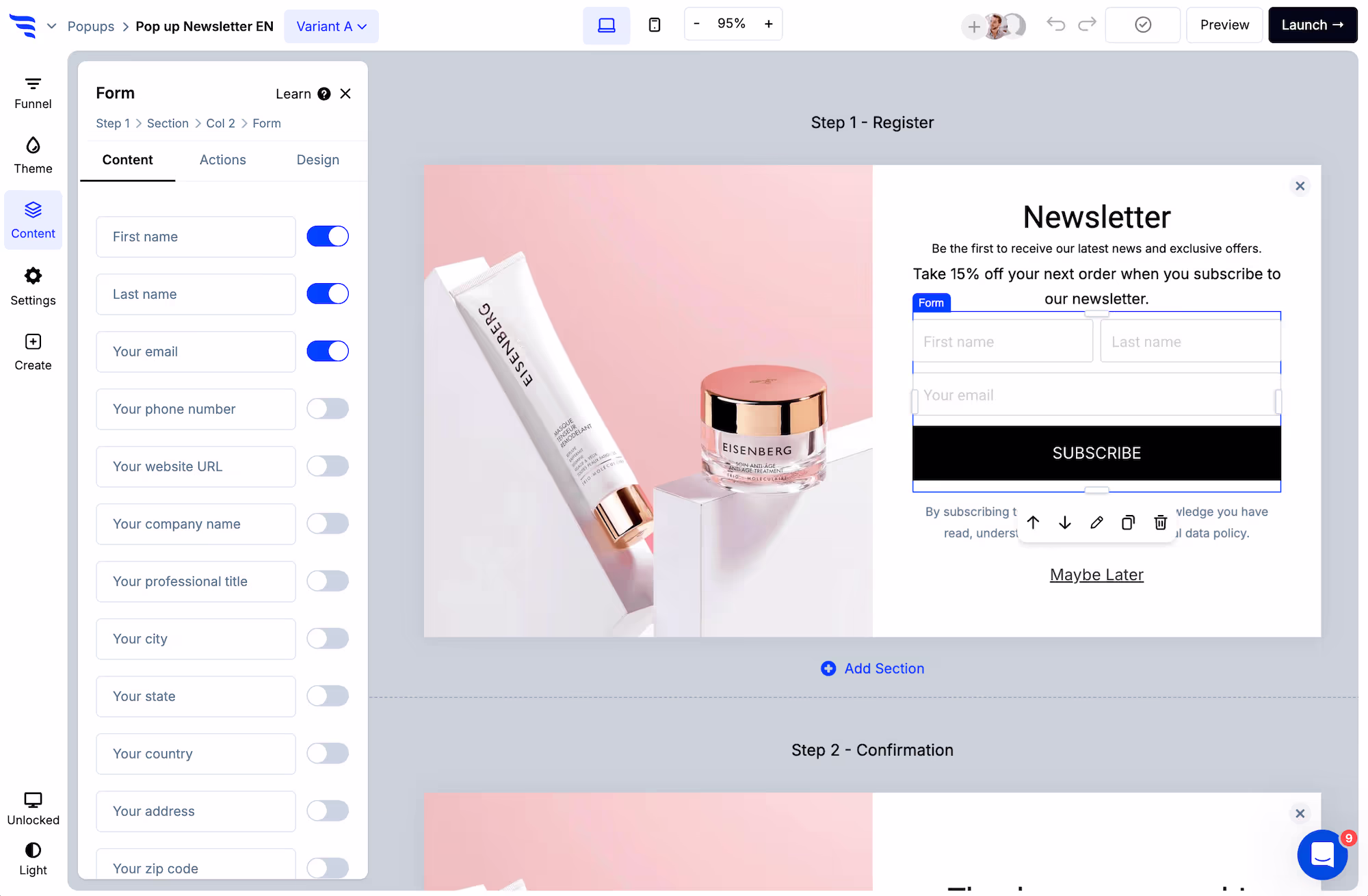1368x896 pixels.
Task: Click the Your email label field in panel
Action: [196, 352]
